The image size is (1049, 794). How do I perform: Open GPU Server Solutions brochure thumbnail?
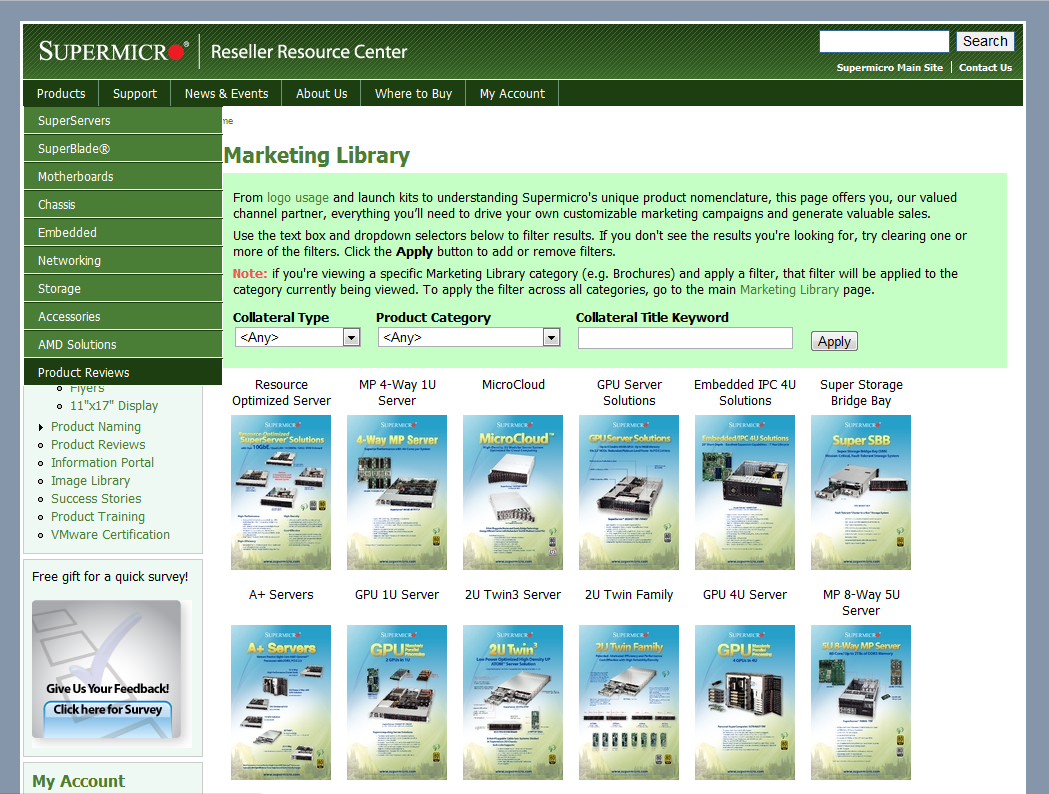point(629,492)
